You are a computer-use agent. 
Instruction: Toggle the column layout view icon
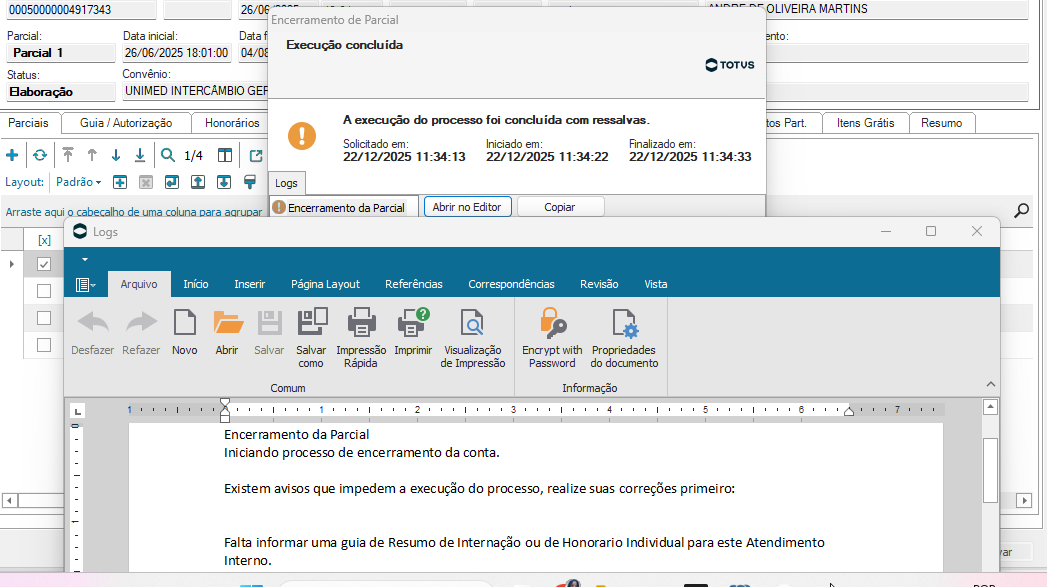click(x=225, y=156)
